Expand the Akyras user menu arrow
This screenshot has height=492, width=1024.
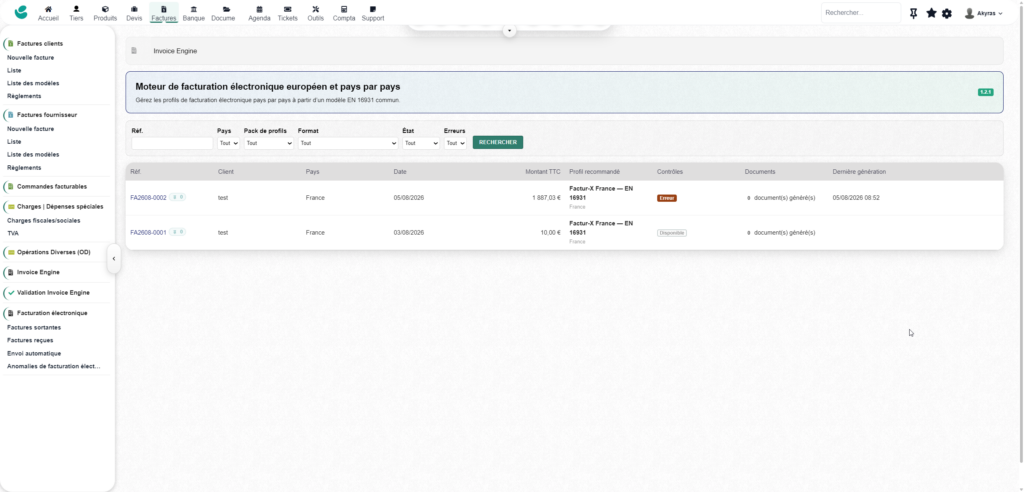1000,14
